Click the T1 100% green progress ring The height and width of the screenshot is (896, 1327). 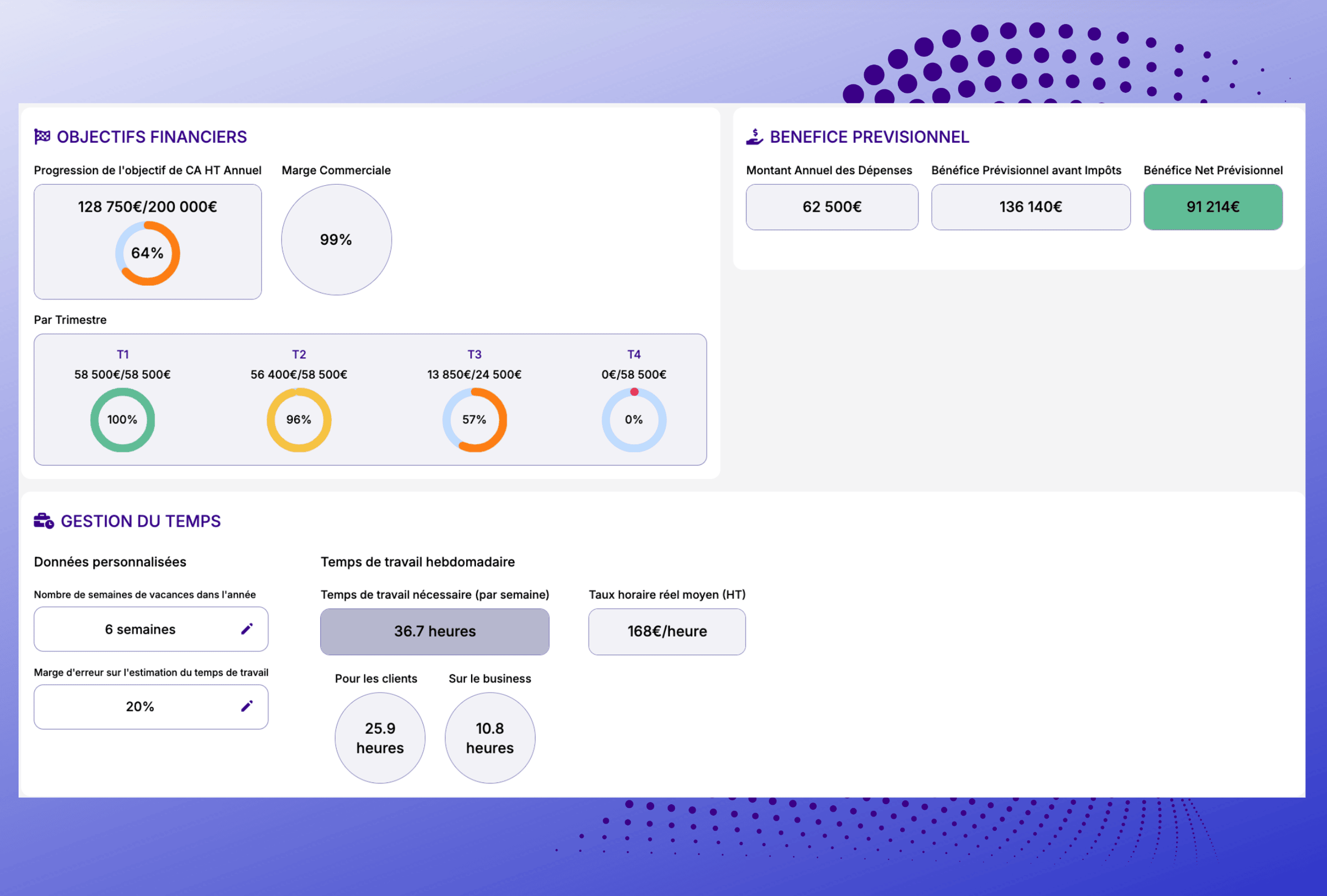[x=122, y=420]
